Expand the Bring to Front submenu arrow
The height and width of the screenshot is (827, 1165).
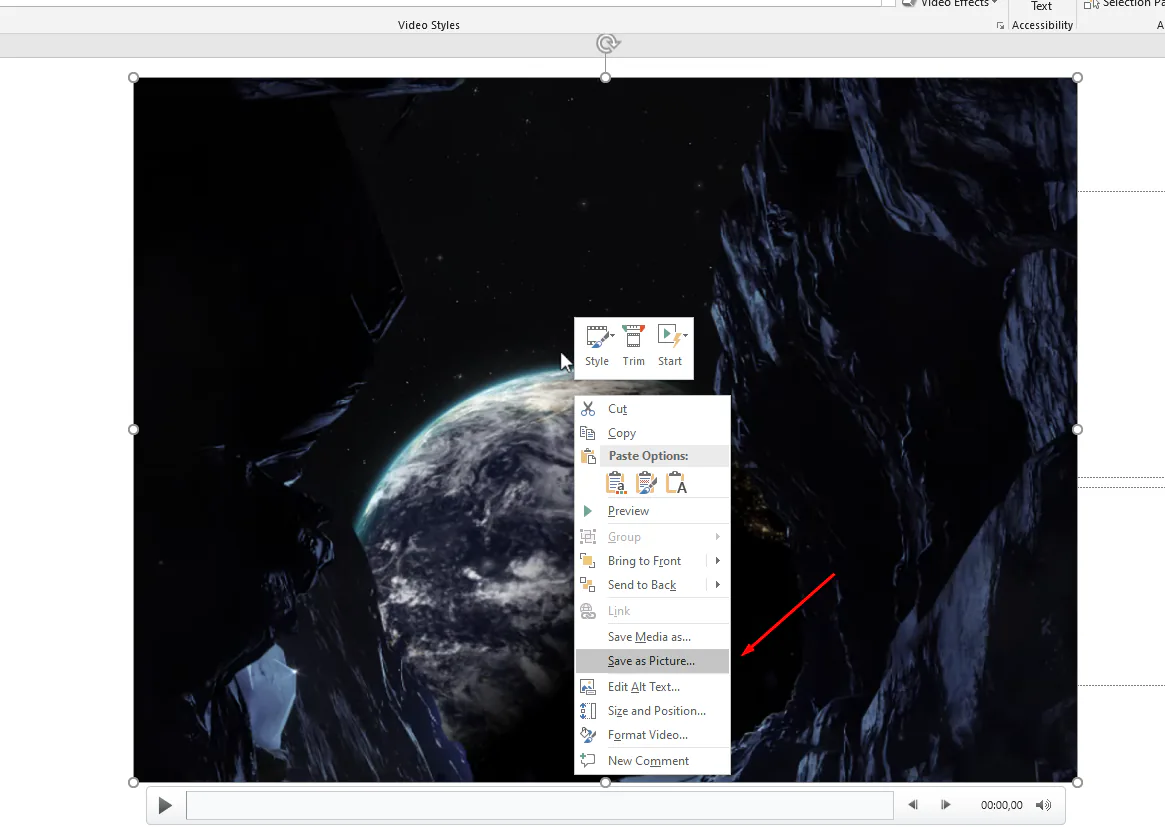pos(718,560)
